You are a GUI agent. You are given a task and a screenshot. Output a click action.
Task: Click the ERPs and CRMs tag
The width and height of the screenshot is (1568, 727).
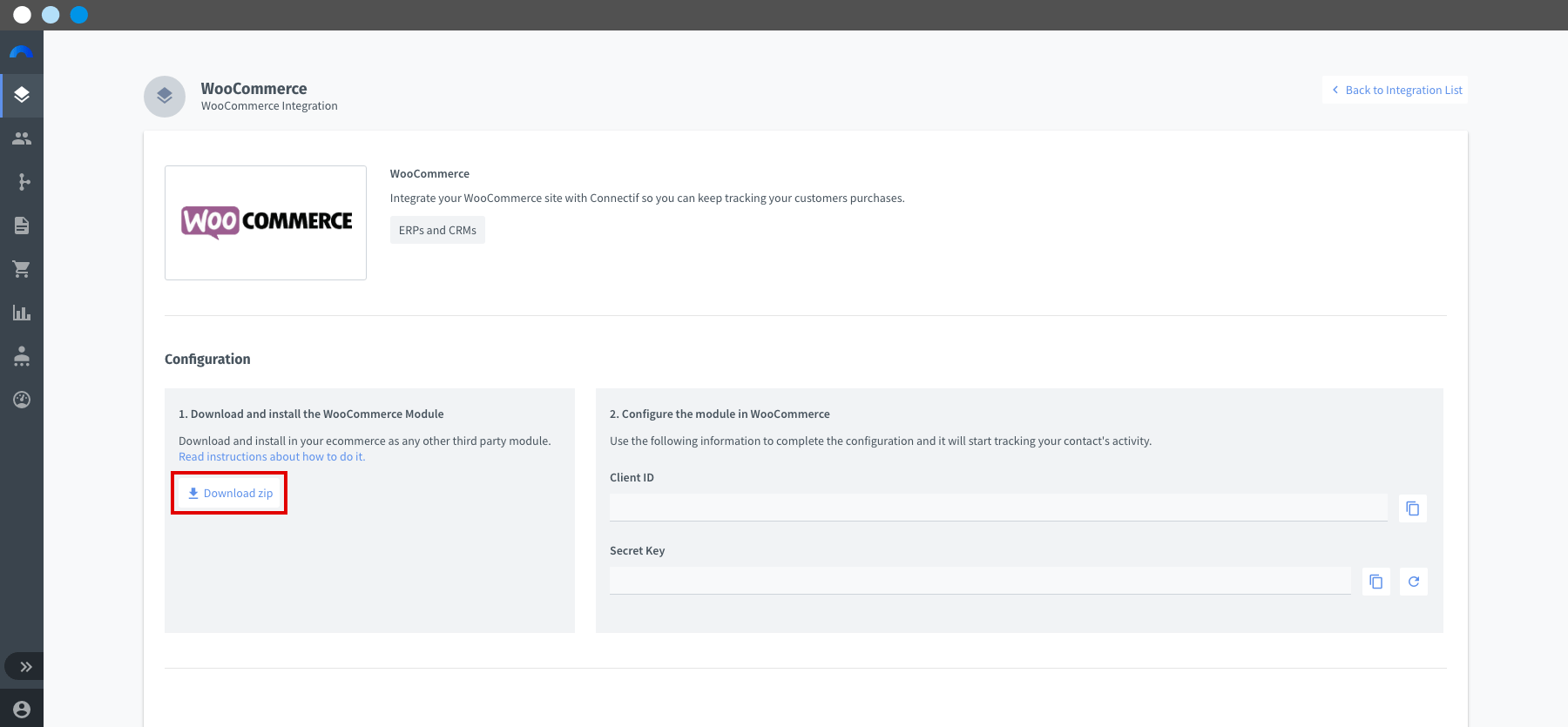[x=437, y=230]
